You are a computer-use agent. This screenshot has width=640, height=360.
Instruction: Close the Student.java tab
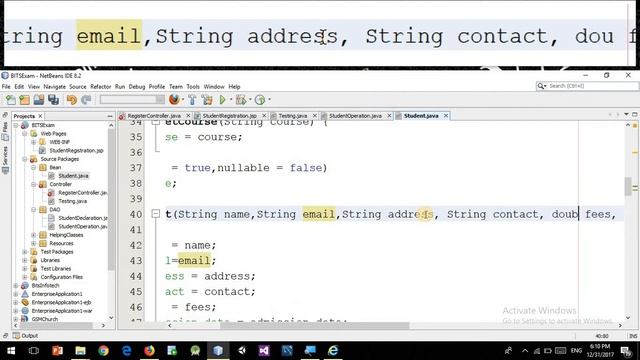pos(446,116)
